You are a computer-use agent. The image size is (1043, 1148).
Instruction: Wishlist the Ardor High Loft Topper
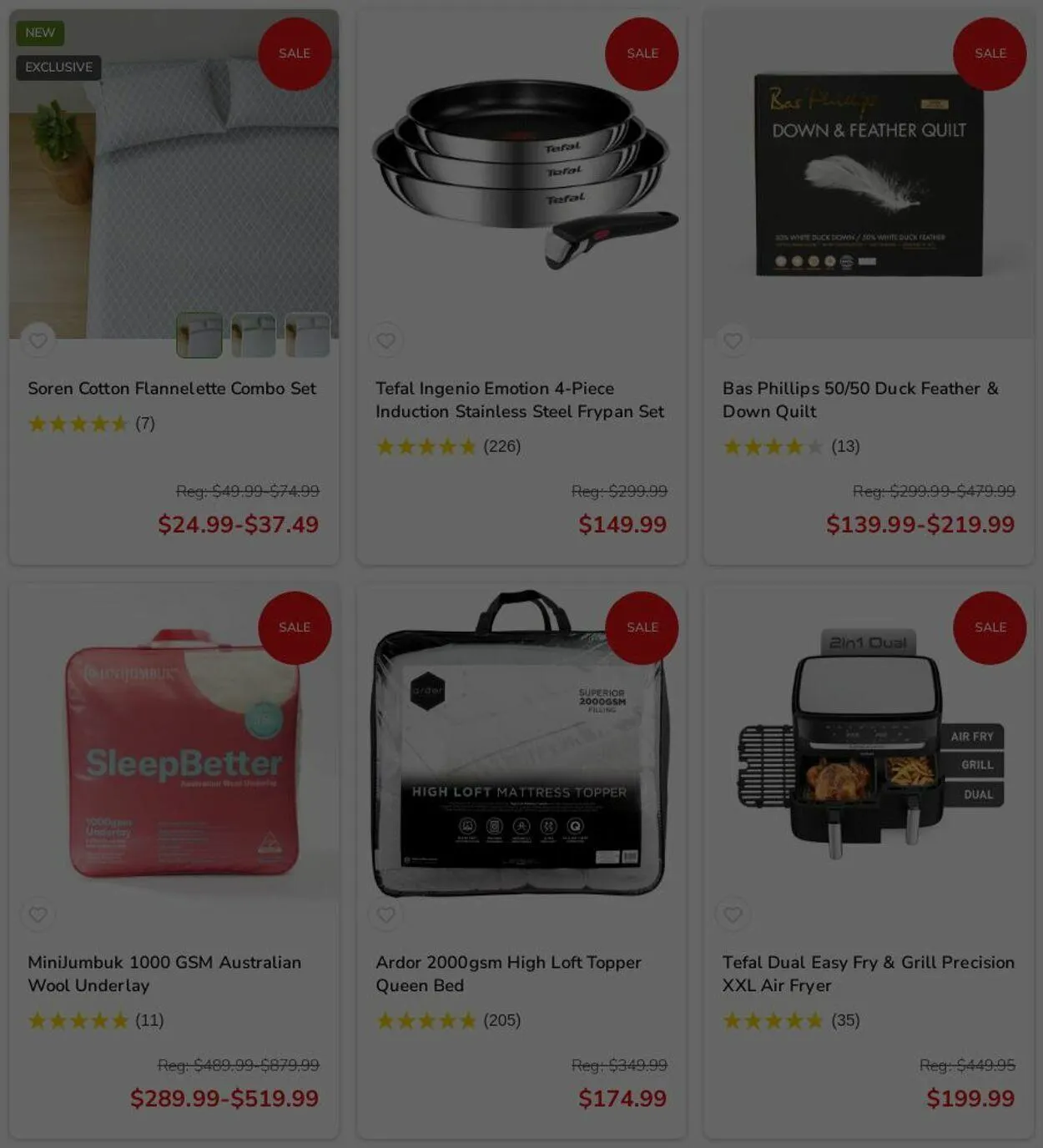(385, 914)
